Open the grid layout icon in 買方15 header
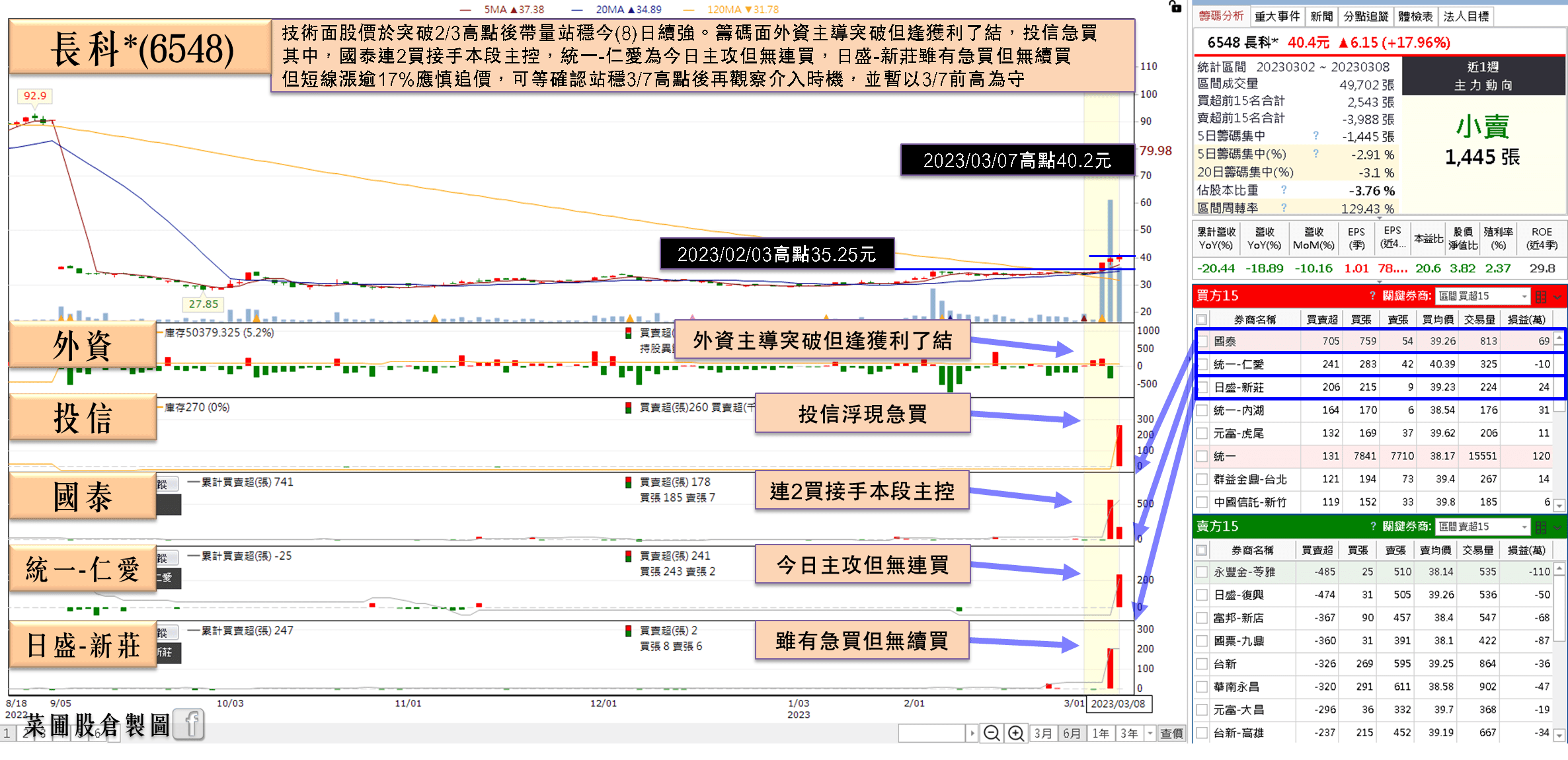Viewport: 1568px width, 760px height. click(x=1541, y=296)
